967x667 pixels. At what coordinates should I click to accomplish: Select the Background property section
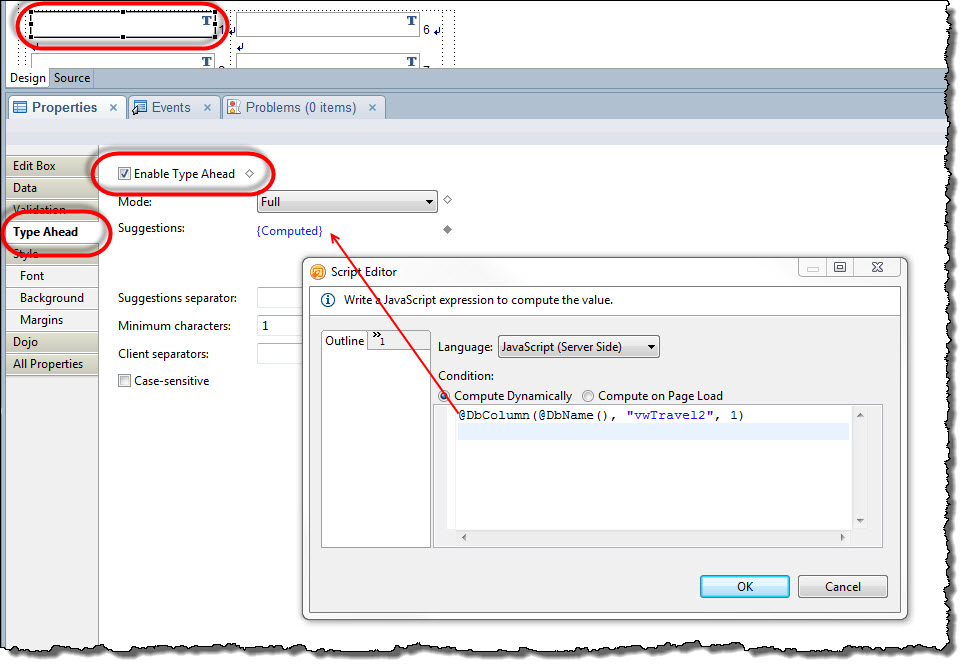[x=52, y=298]
